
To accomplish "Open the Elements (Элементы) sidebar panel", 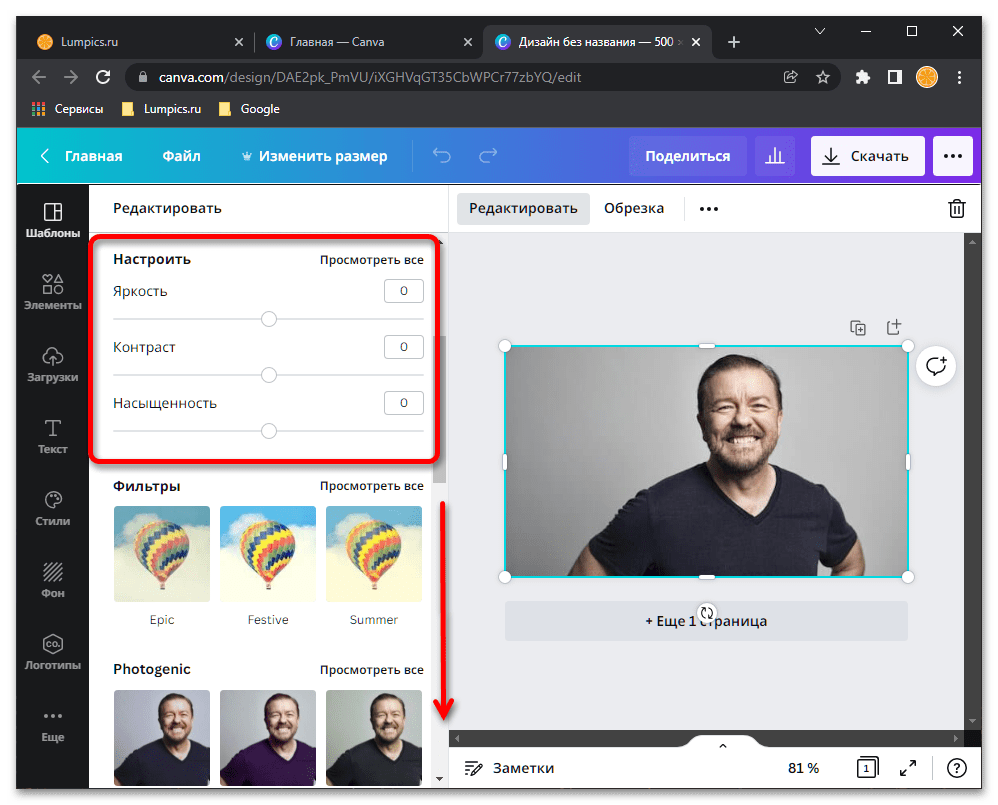I will click(53, 292).
